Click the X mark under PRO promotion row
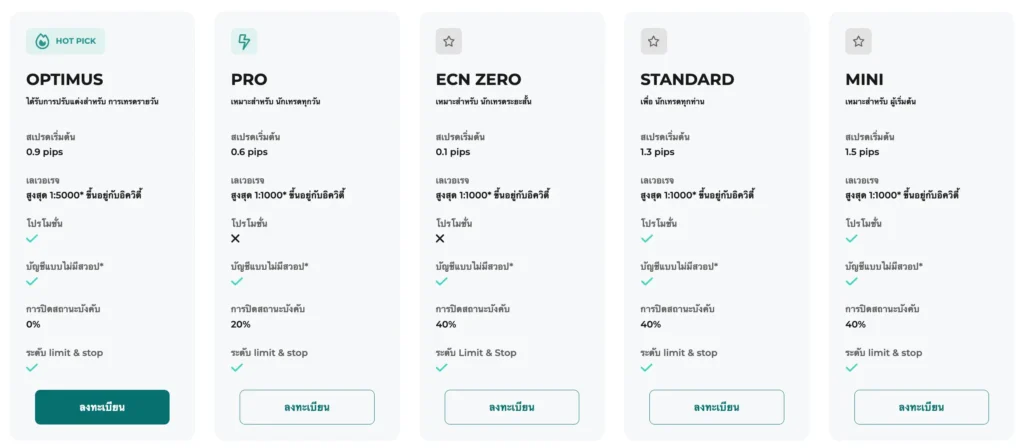 click(236, 239)
